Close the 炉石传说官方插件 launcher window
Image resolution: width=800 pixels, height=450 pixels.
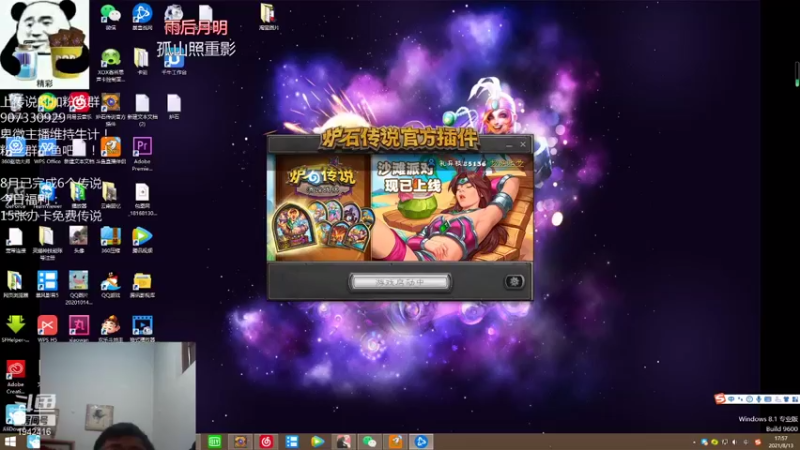coord(523,145)
